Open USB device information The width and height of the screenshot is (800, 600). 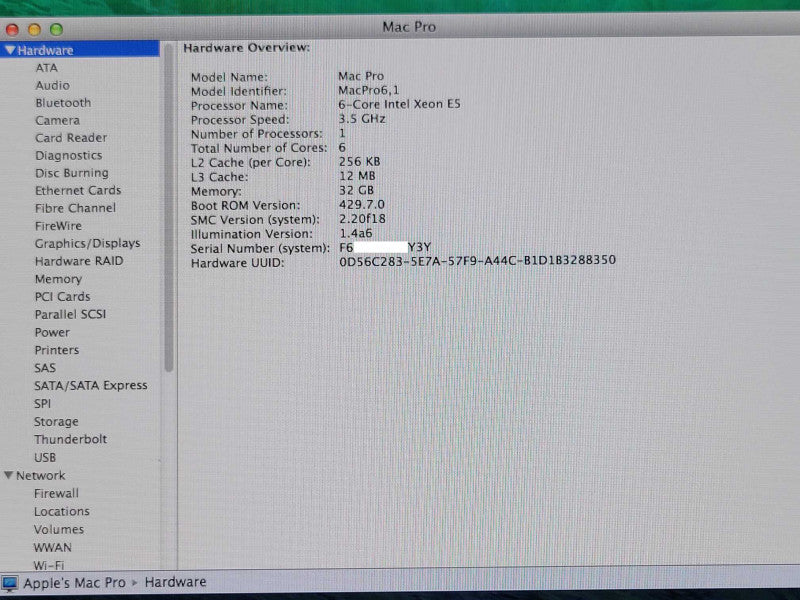click(x=45, y=458)
